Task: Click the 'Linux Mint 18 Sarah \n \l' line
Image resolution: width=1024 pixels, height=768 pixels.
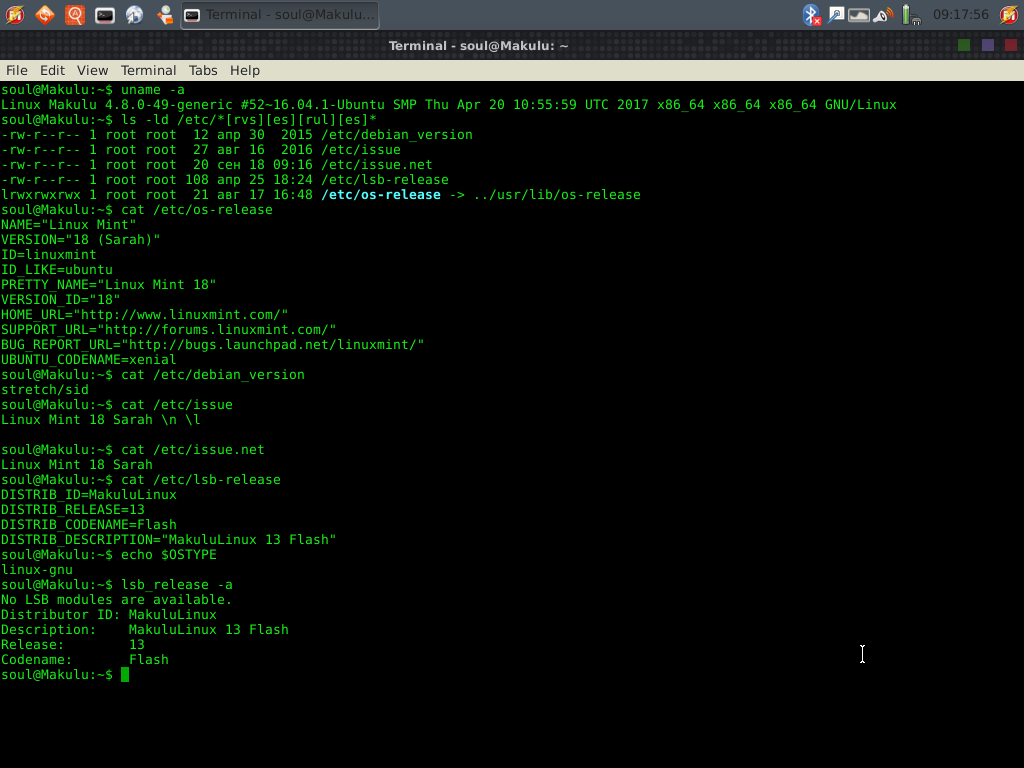Action: (101, 420)
